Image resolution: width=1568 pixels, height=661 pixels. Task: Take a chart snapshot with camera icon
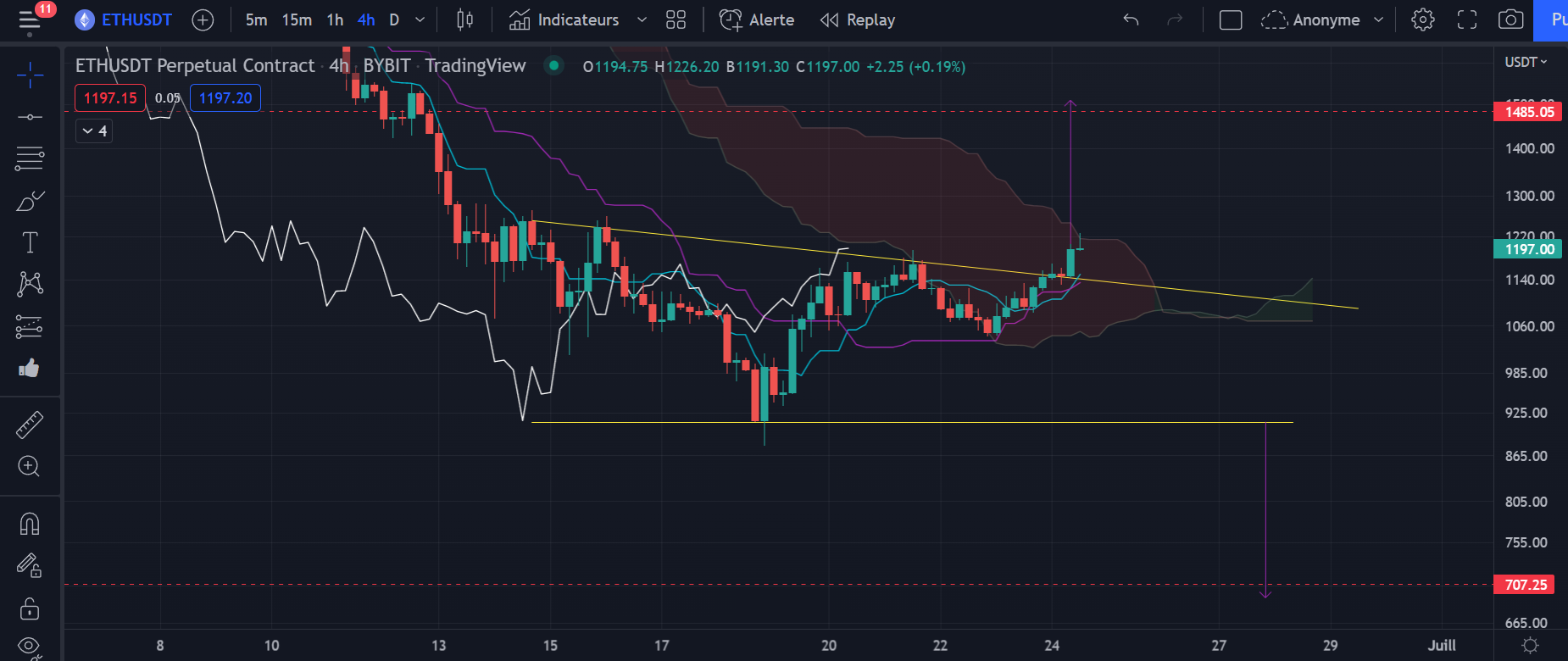[1510, 19]
